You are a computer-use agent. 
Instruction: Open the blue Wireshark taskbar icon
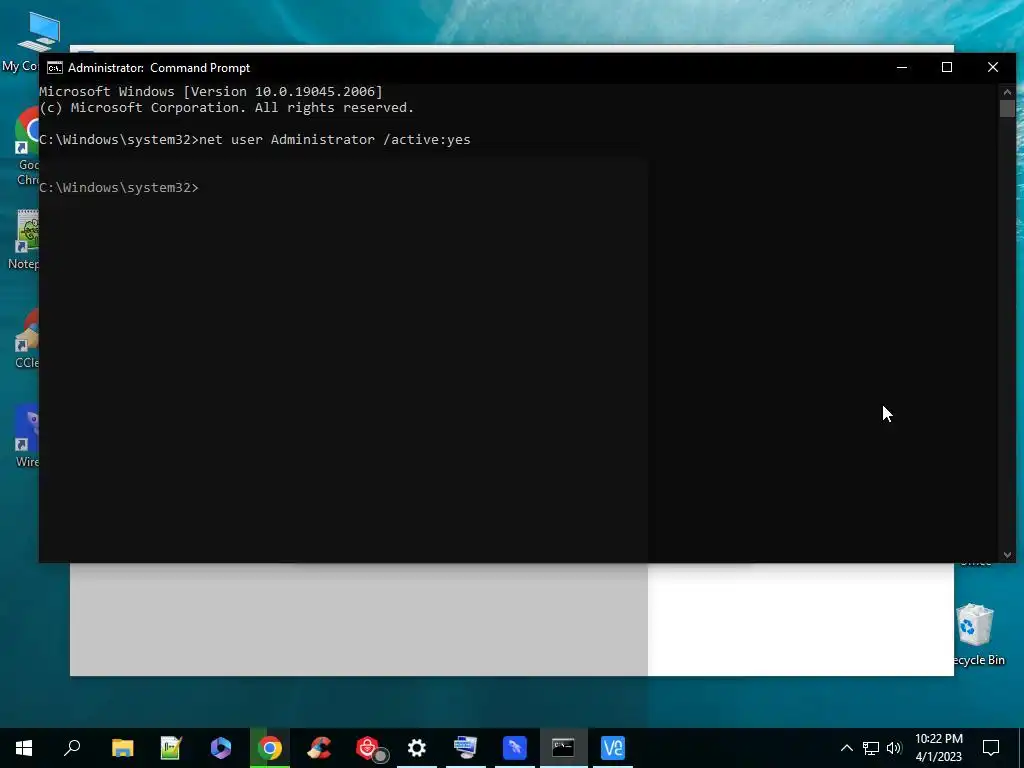point(515,748)
